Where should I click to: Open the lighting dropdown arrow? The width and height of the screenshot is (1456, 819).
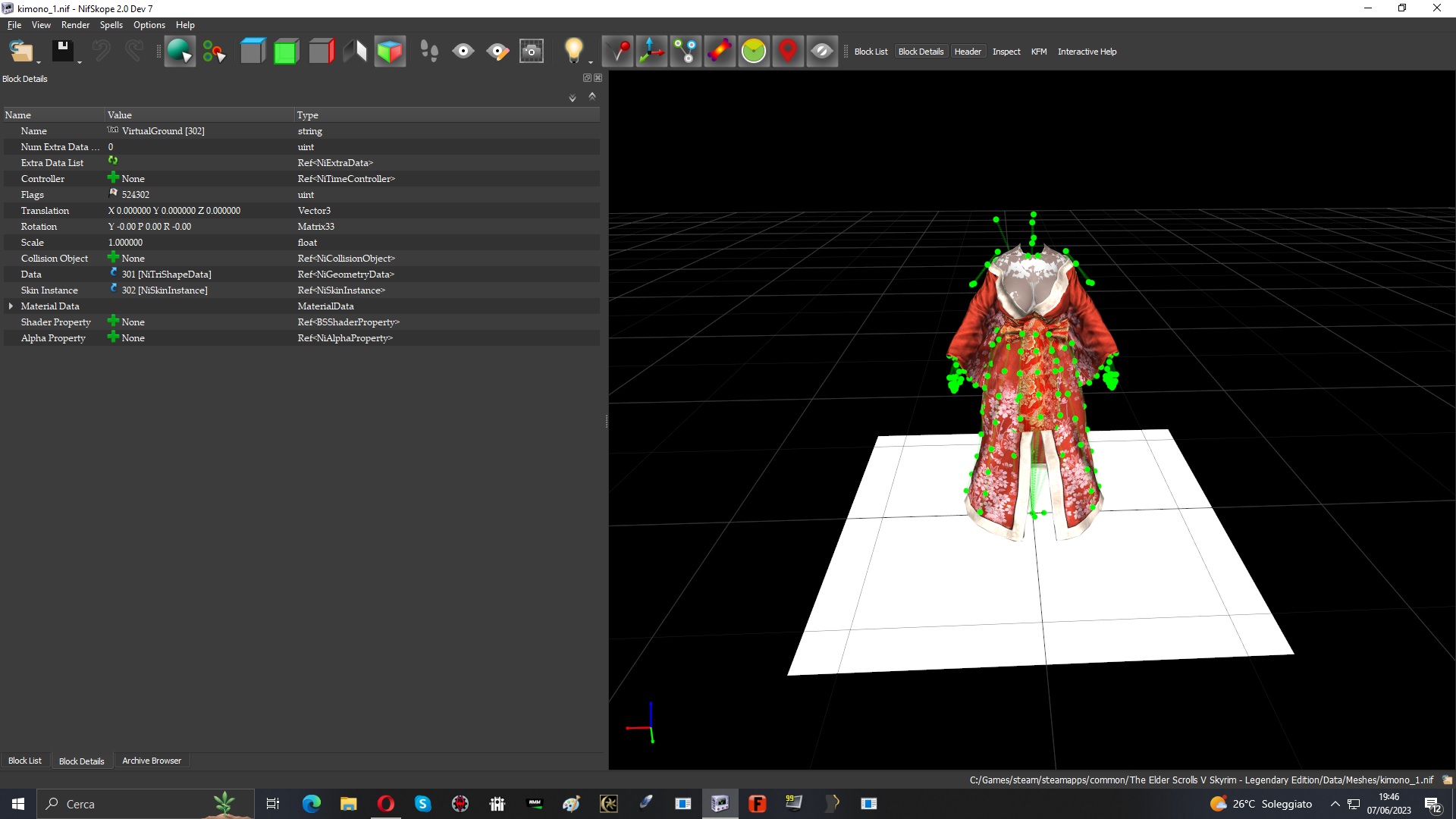point(591,62)
